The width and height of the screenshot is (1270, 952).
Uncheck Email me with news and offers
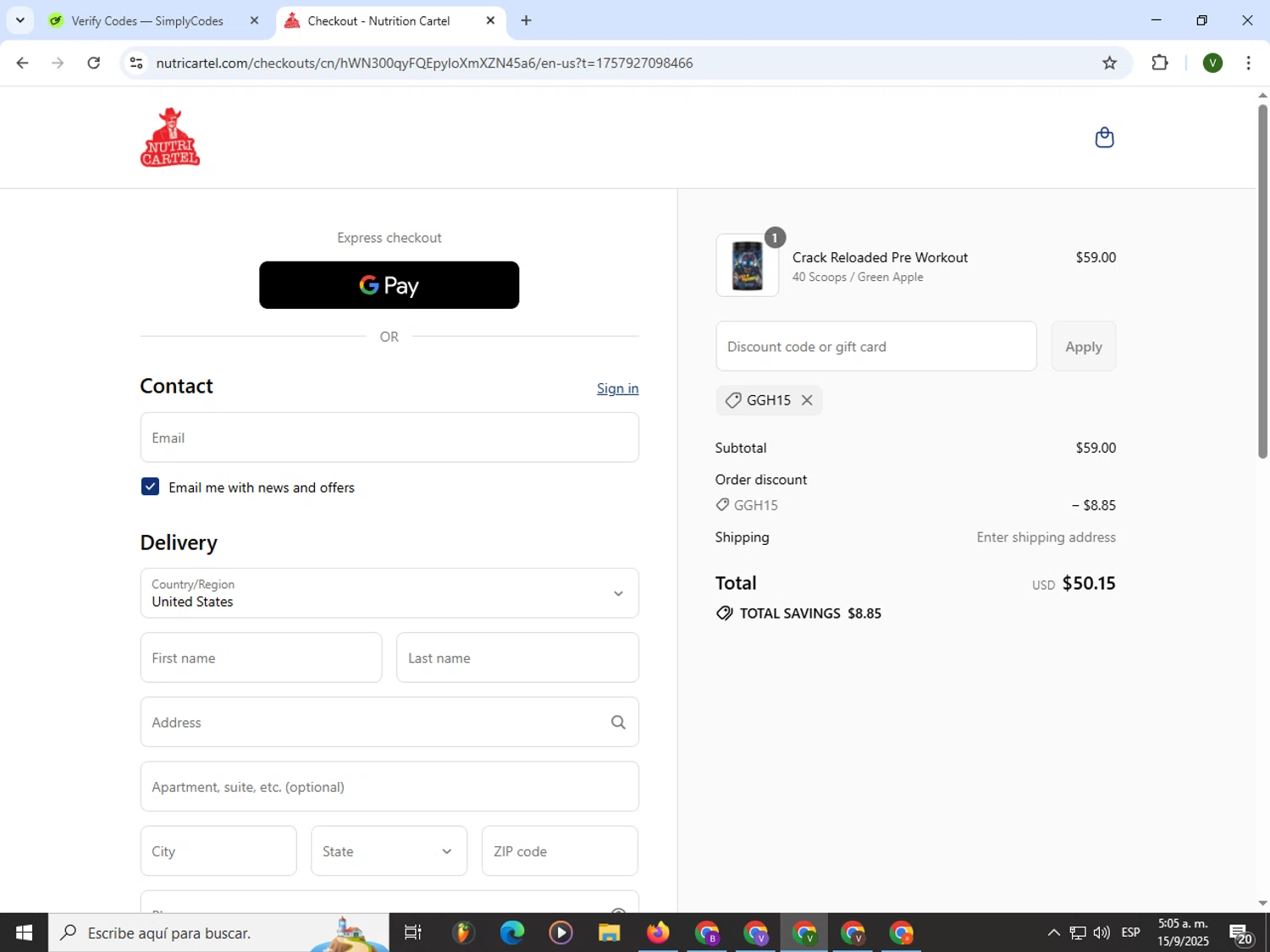click(150, 487)
